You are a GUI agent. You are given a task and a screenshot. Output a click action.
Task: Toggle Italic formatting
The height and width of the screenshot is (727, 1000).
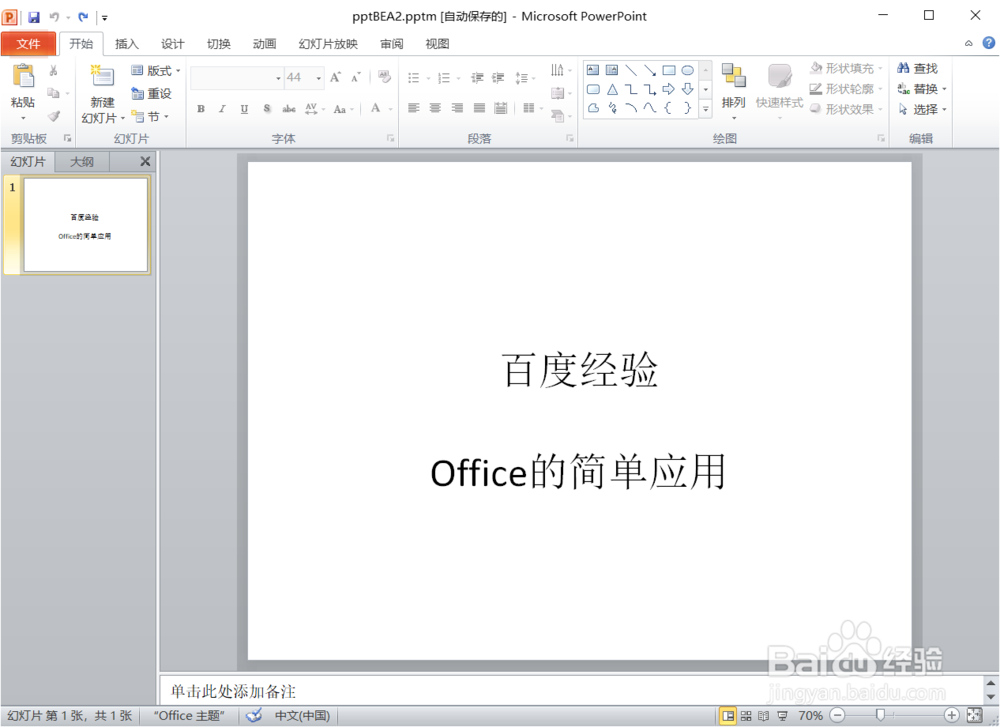(x=222, y=109)
